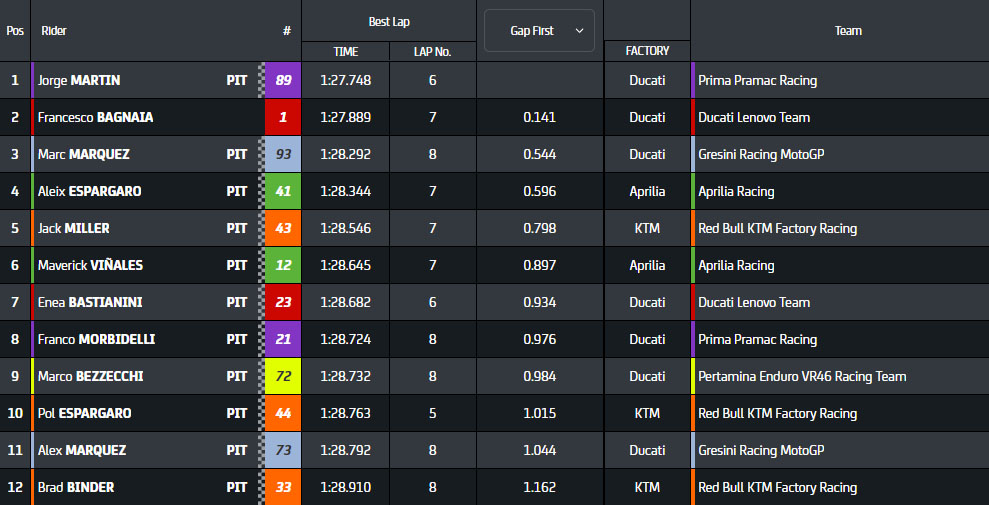Click Bezzecchi's yellow number 72 badge
This screenshot has height=505, width=989.
point(283,376)
